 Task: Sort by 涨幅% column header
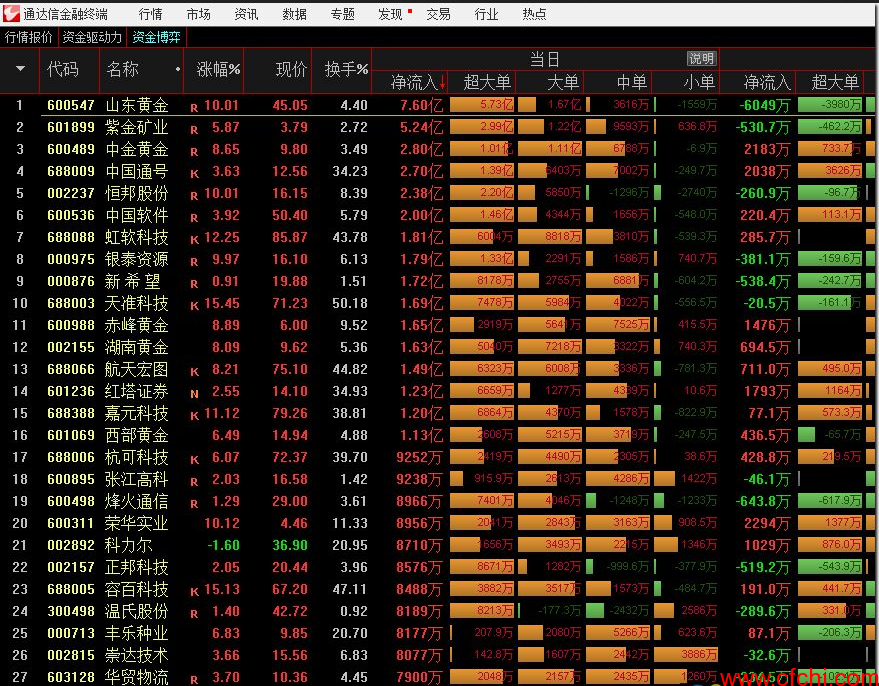click(218, 69)
